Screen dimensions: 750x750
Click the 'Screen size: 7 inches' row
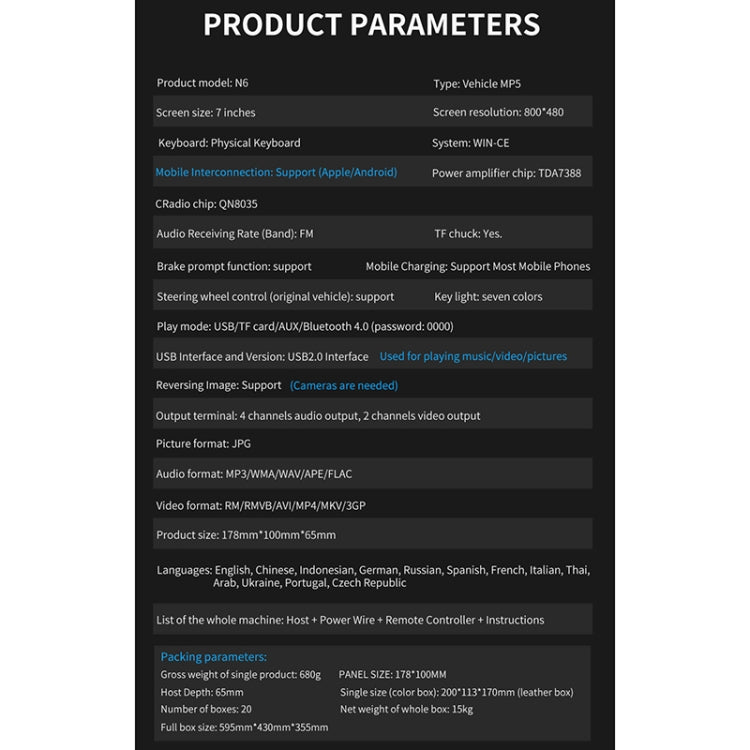point(205,112)
